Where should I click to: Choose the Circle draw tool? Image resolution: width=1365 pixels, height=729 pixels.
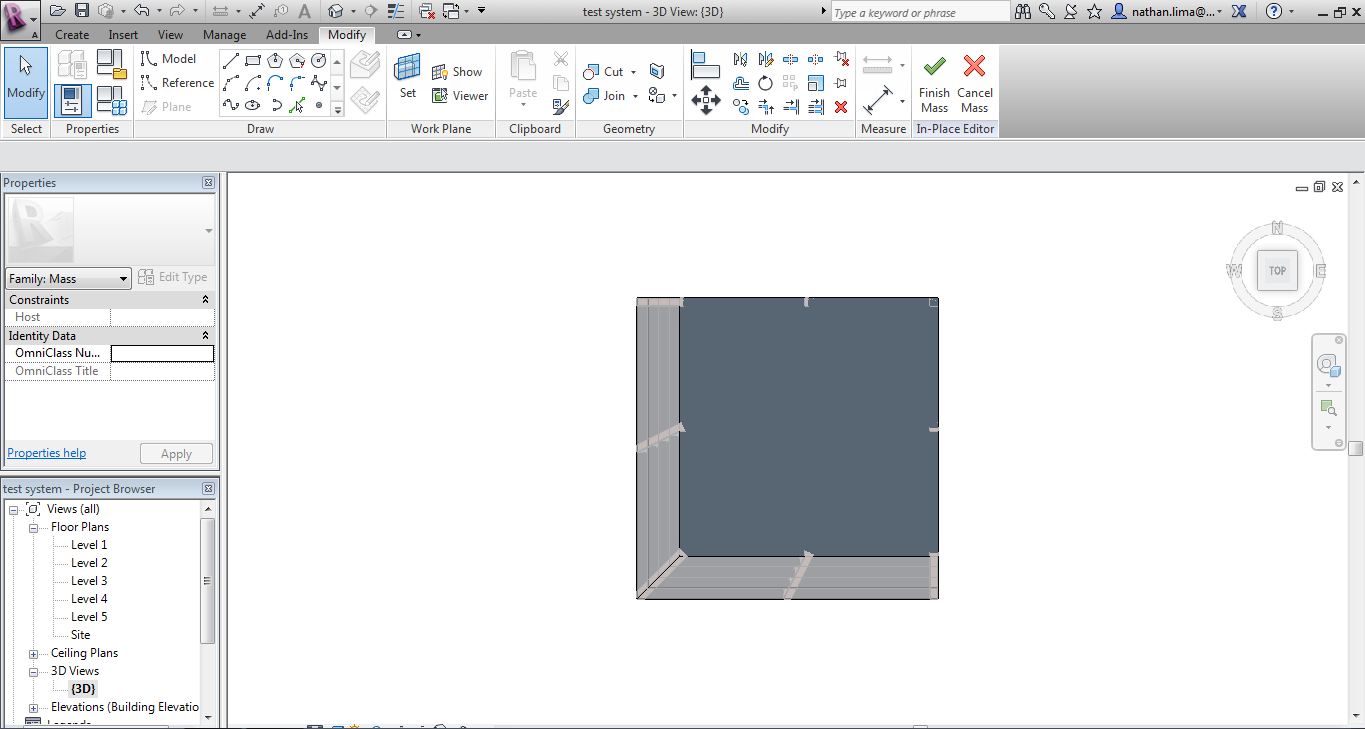(319, 60)
